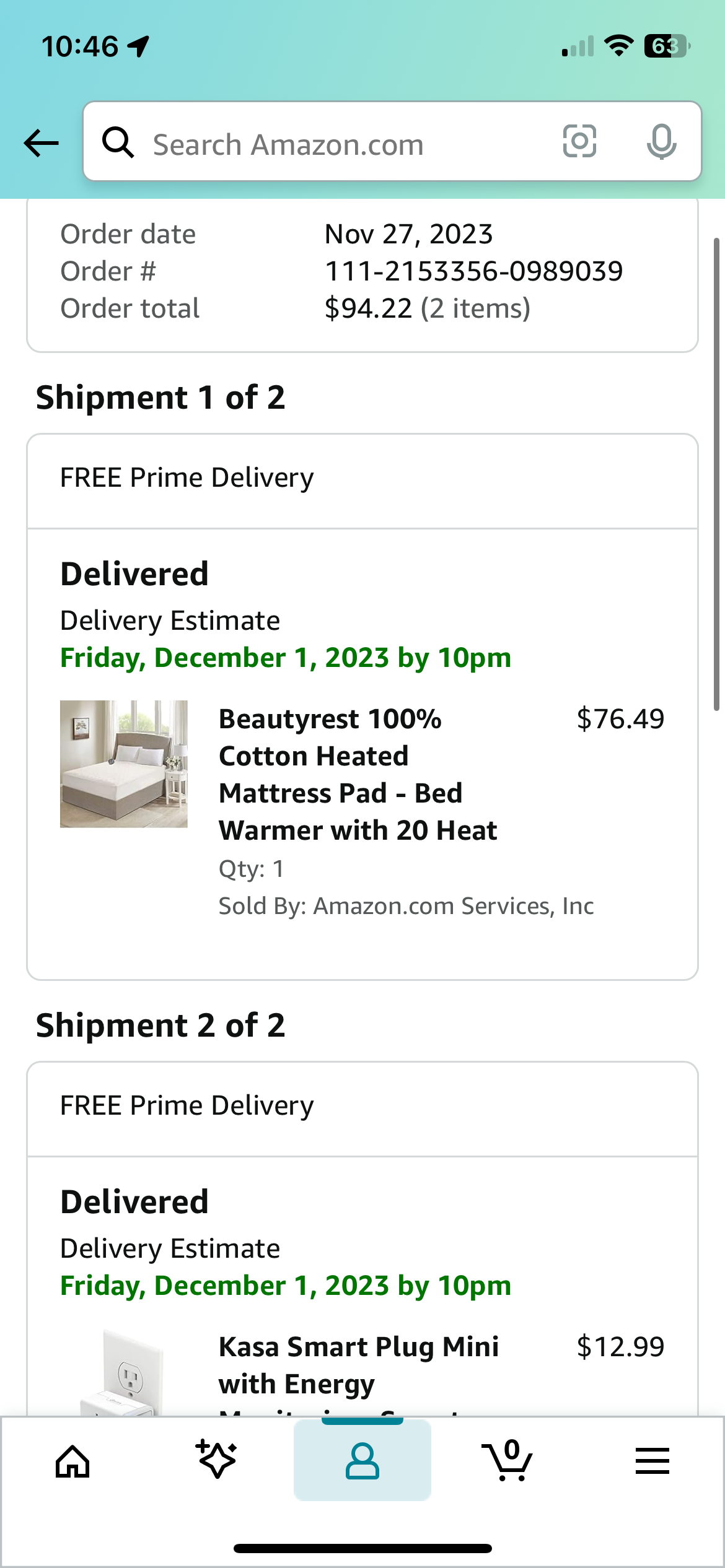Open Kasa Smart Plug Mini title
725x1568 pixels.
tap(359, 1365)
